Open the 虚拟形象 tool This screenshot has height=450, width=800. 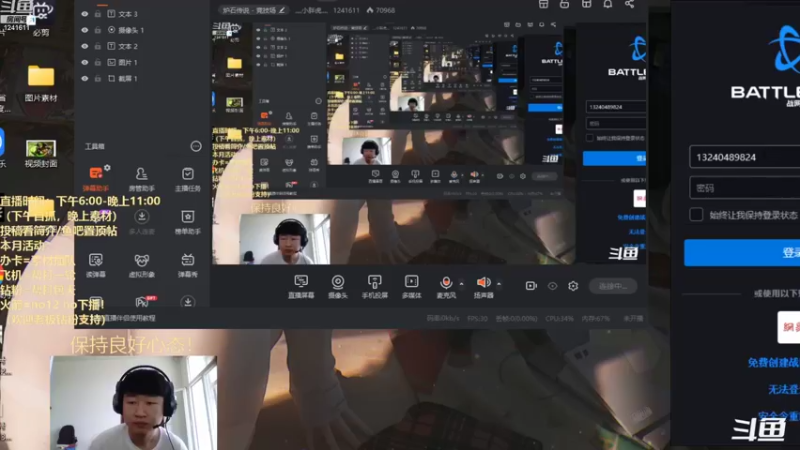point(141,265)
